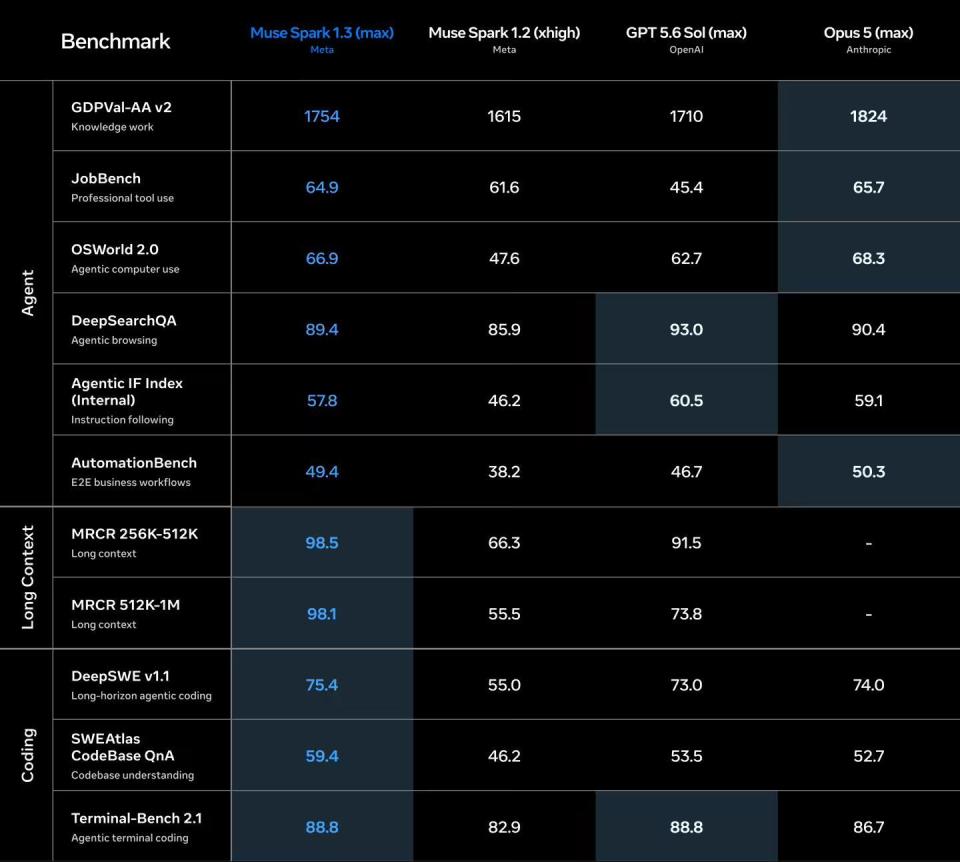Image resolution: width=960 pixels, height=862 pixels.
Task: Click the highlighted 1824 score for Opus 5
Action: pos(868,116)
